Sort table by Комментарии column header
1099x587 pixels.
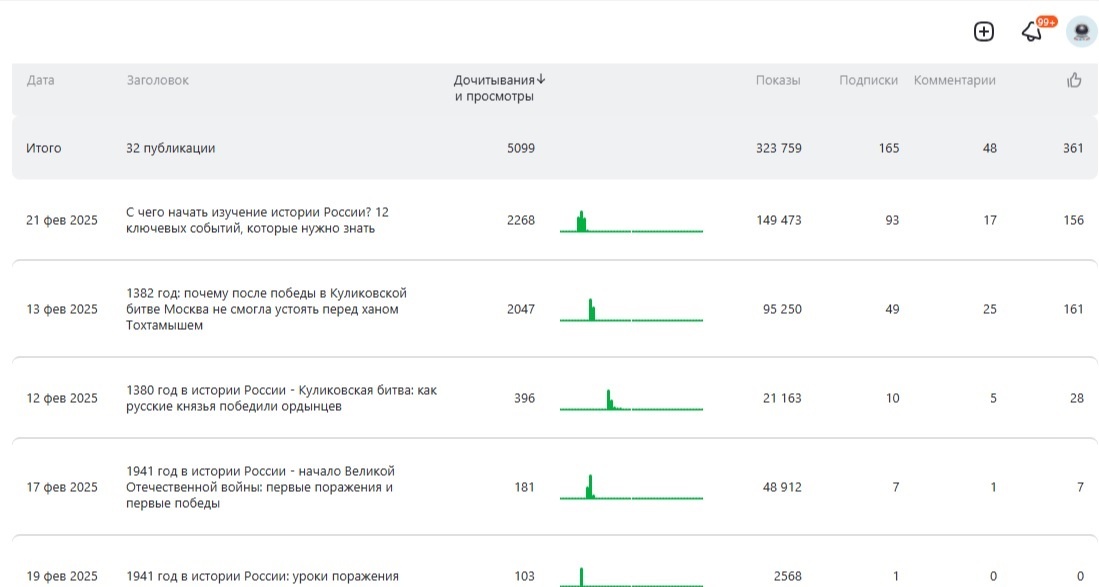pos(955,81)
